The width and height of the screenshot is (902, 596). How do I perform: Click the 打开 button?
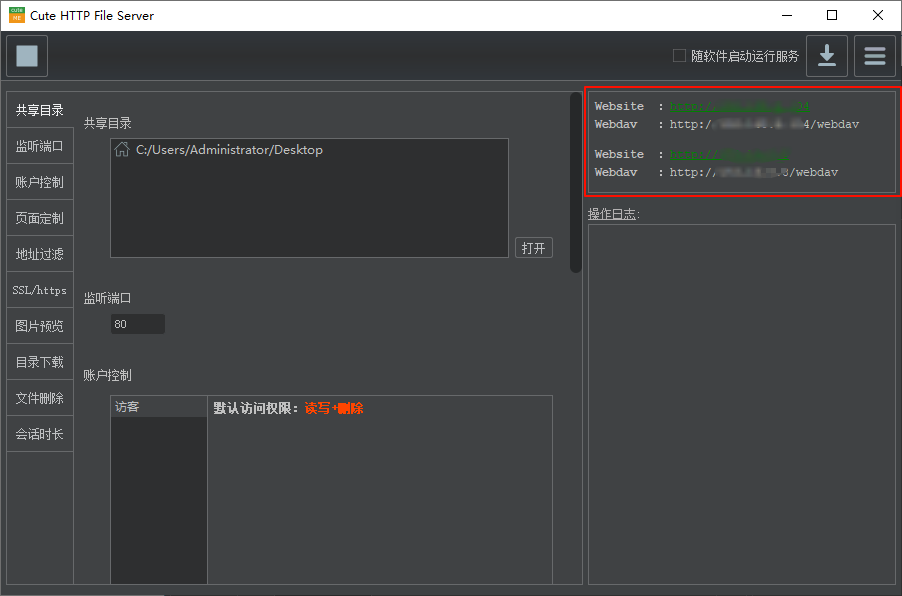click(533, 248)
